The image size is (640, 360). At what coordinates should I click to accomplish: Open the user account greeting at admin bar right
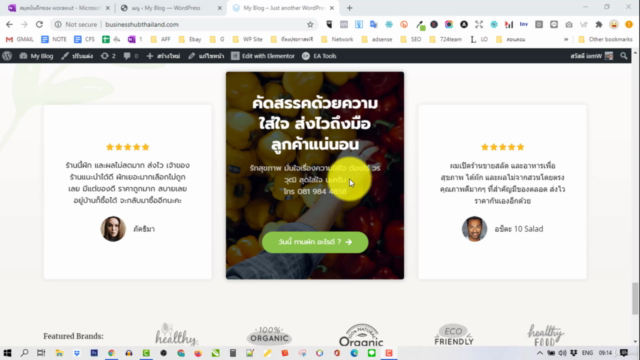click(591, 56)
